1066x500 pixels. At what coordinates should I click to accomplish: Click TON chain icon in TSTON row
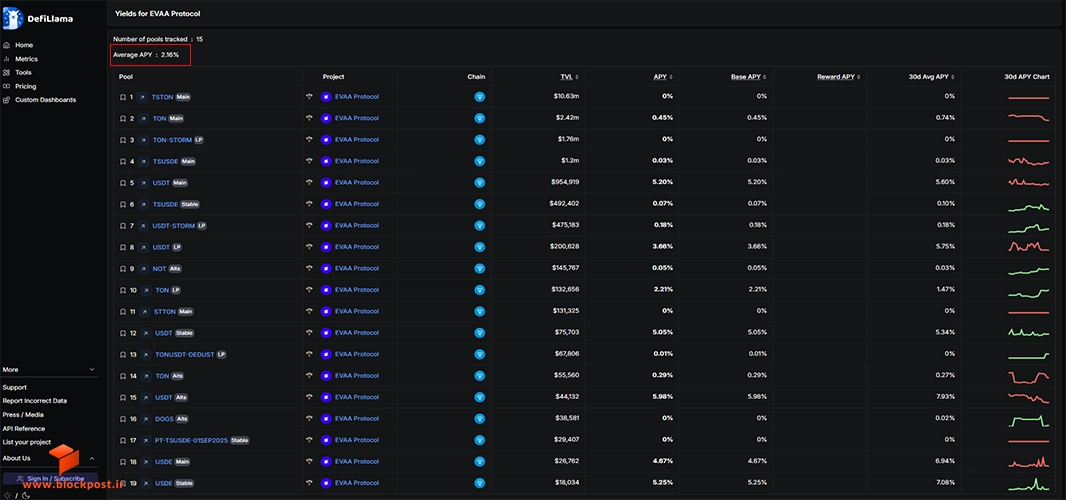(479, 97)
